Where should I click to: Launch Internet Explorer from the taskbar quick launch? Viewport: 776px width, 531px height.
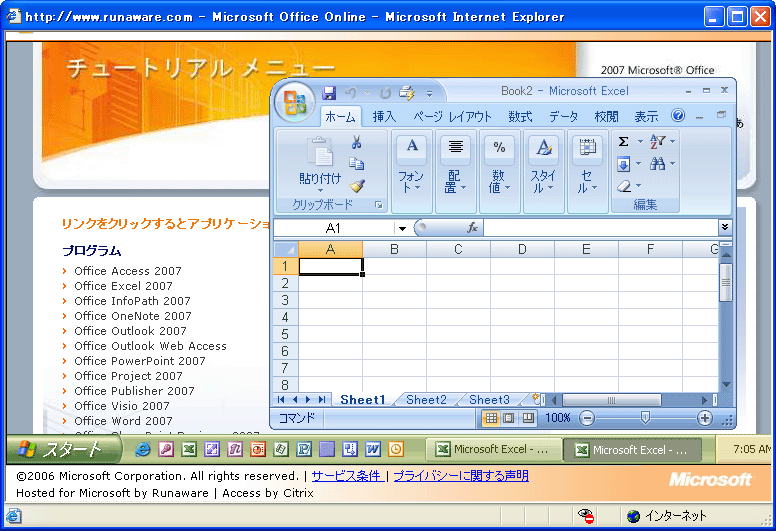[x=143, y=449]
